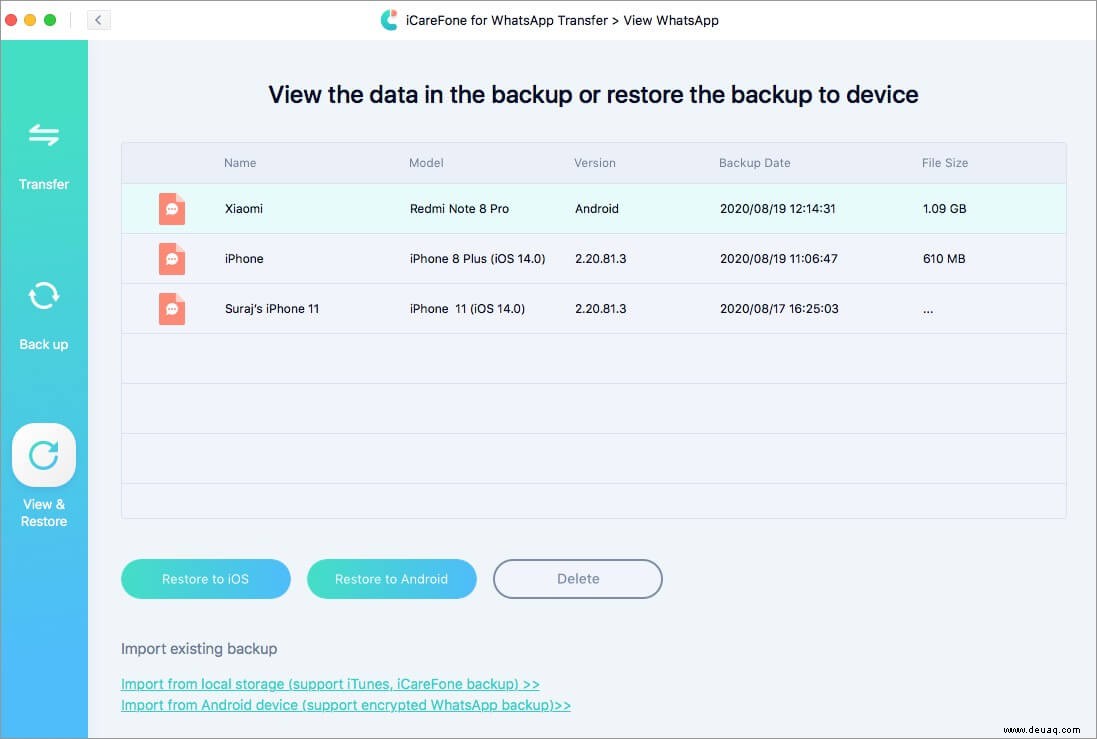
Task: Click the Restore to Android button
Action: (392, 579)
